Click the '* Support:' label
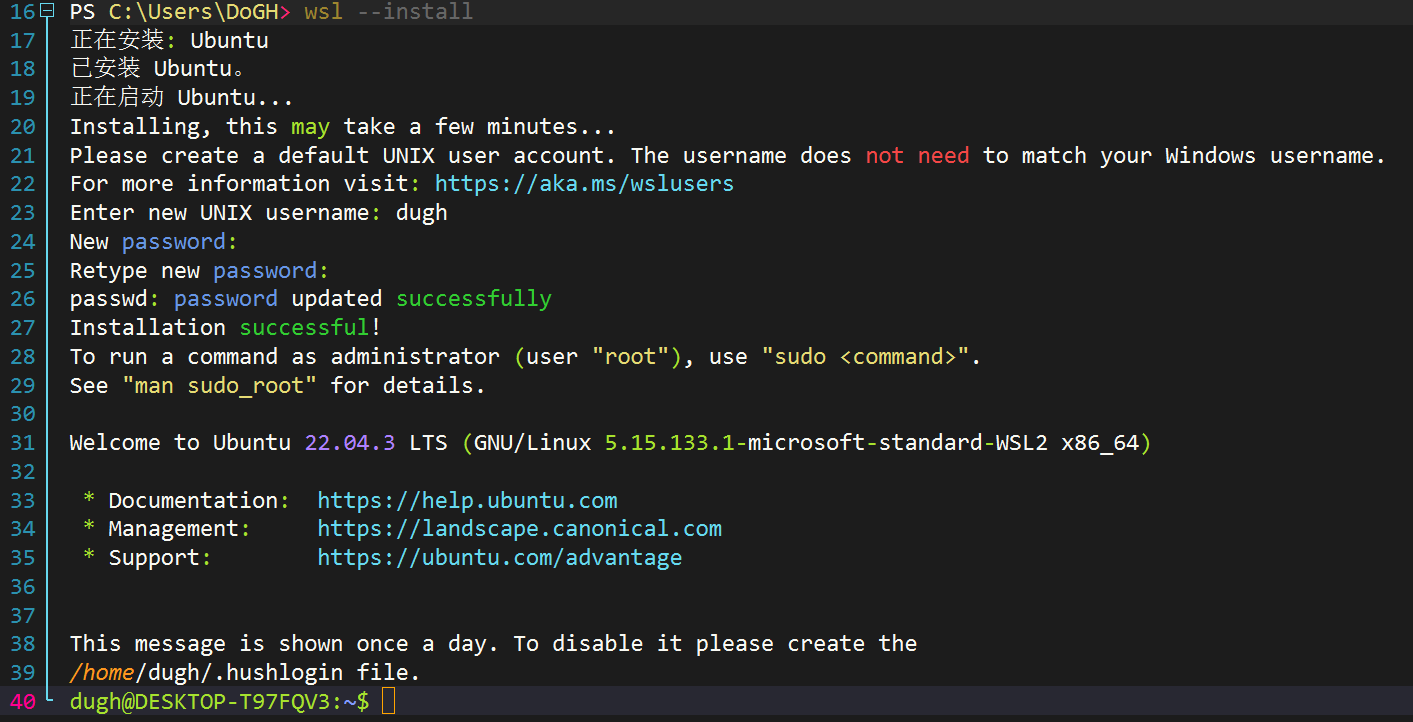Image resolution: width=1413 pixels, height=722 pixels. pos(147,558)
